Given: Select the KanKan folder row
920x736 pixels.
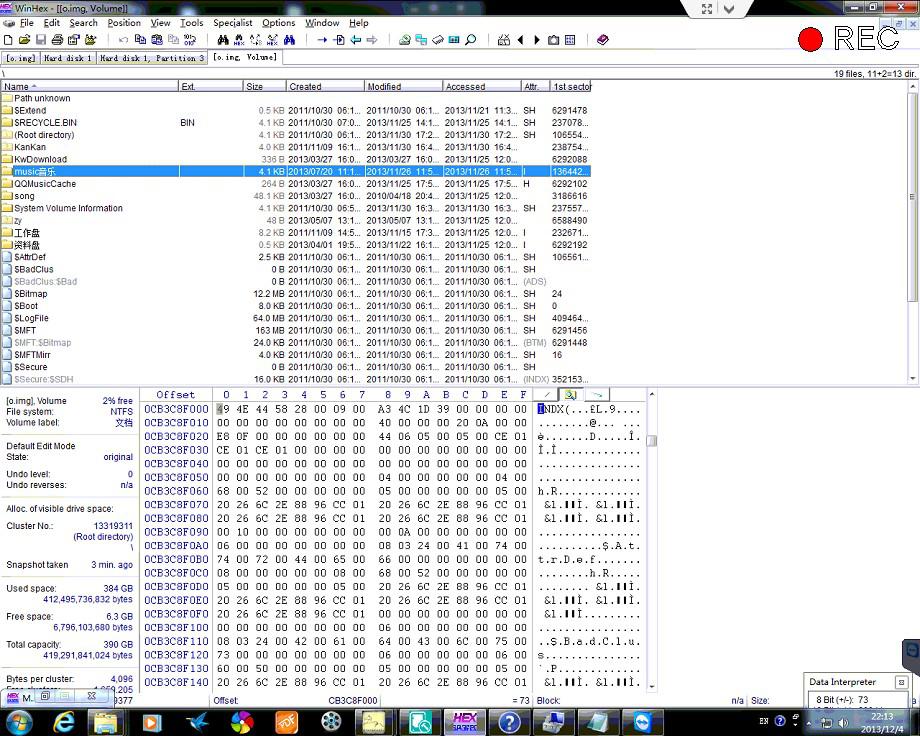Looking at the screenshot, I should coord(296,147).
